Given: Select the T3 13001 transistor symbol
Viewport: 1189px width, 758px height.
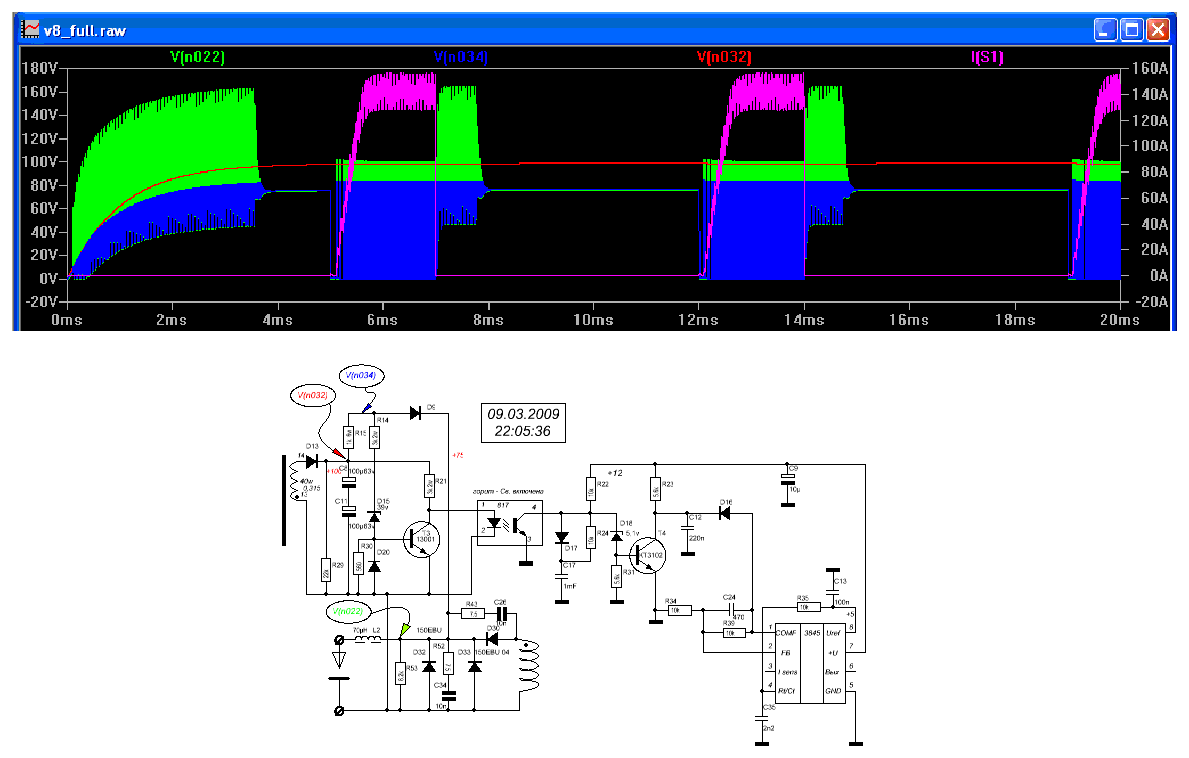Looking at the screenshot, I should coord(421,540).
